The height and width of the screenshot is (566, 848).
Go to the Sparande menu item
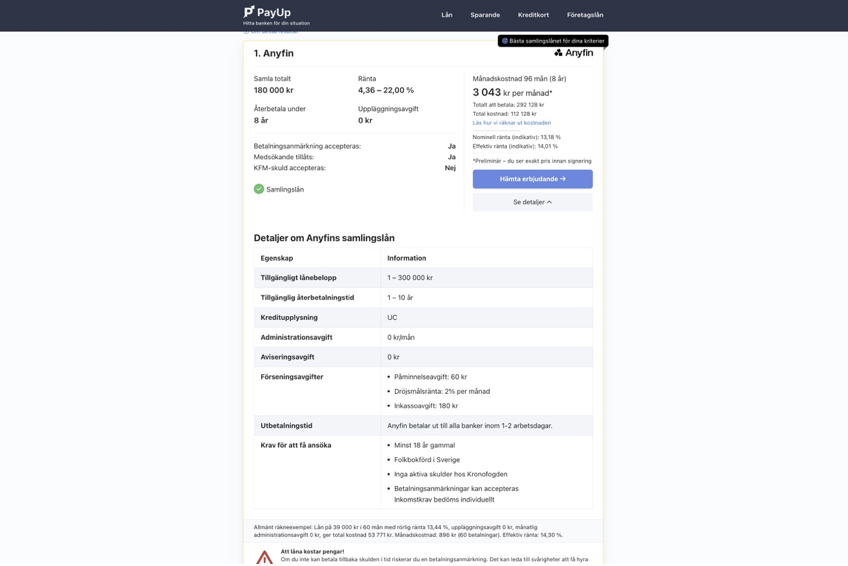485,15
